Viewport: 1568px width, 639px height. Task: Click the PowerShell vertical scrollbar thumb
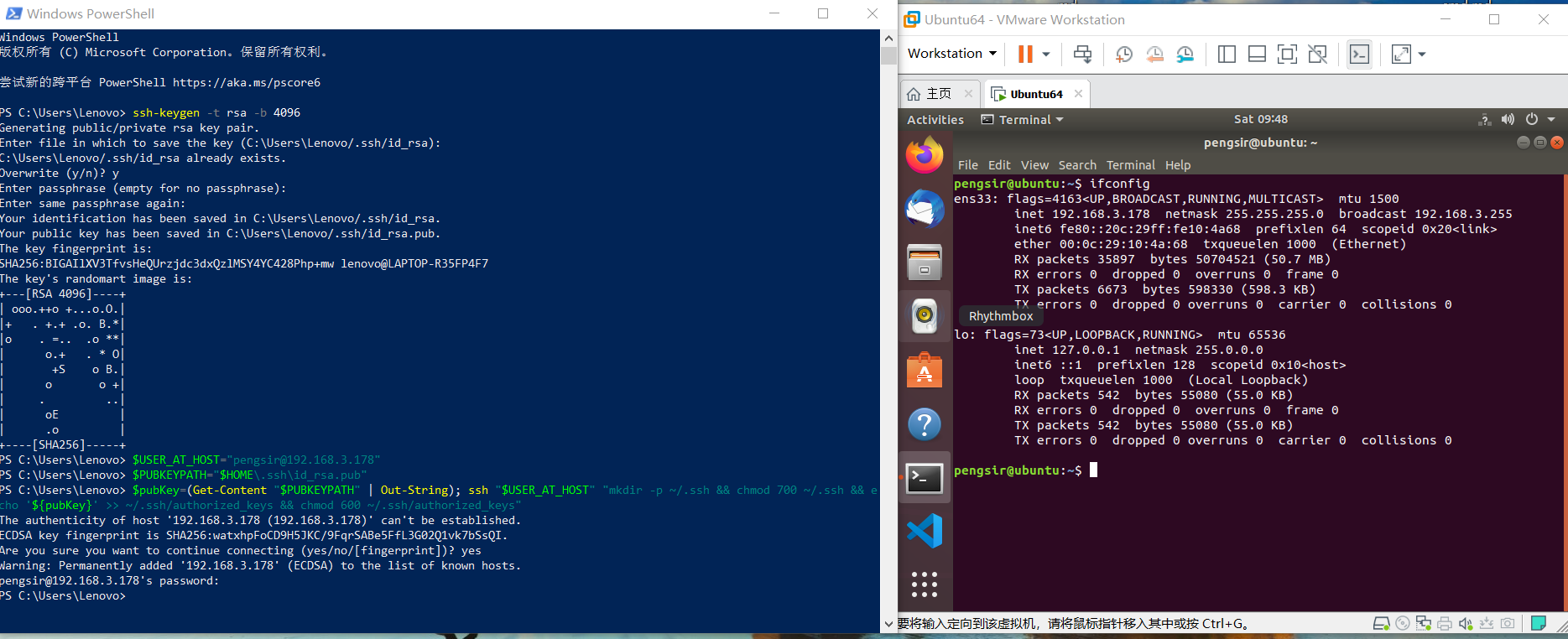tap(888, 56)
